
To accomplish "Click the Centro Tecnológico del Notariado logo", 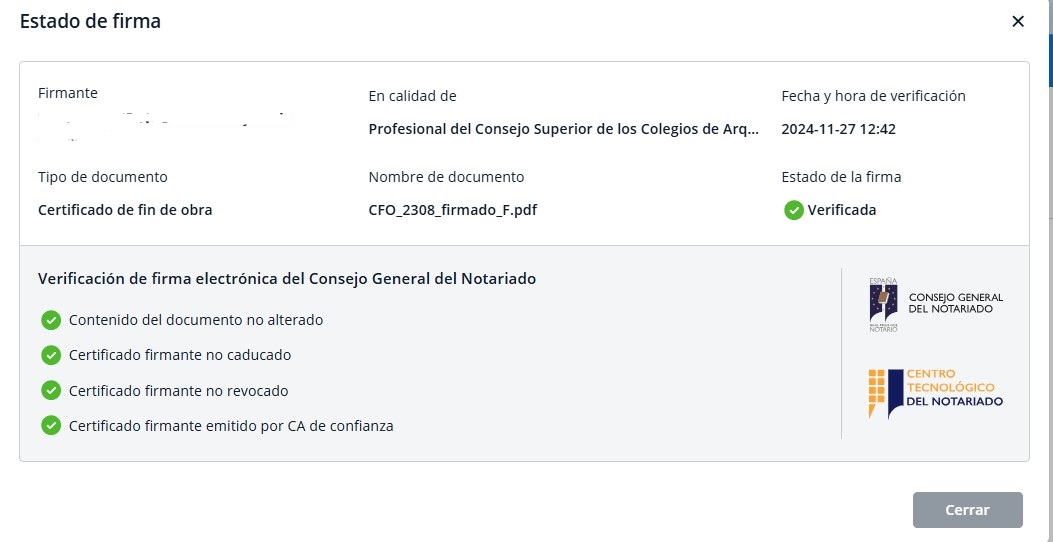I will (935, 391).
